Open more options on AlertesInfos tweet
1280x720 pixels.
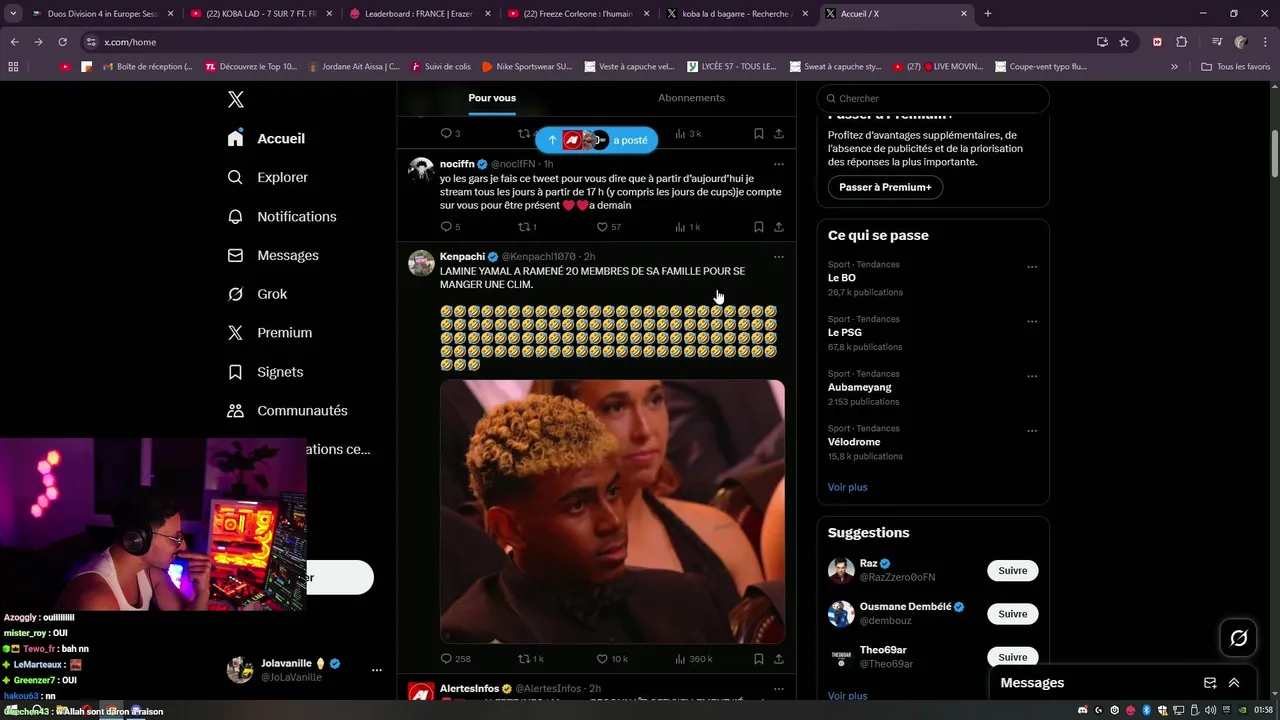point(779,689)
